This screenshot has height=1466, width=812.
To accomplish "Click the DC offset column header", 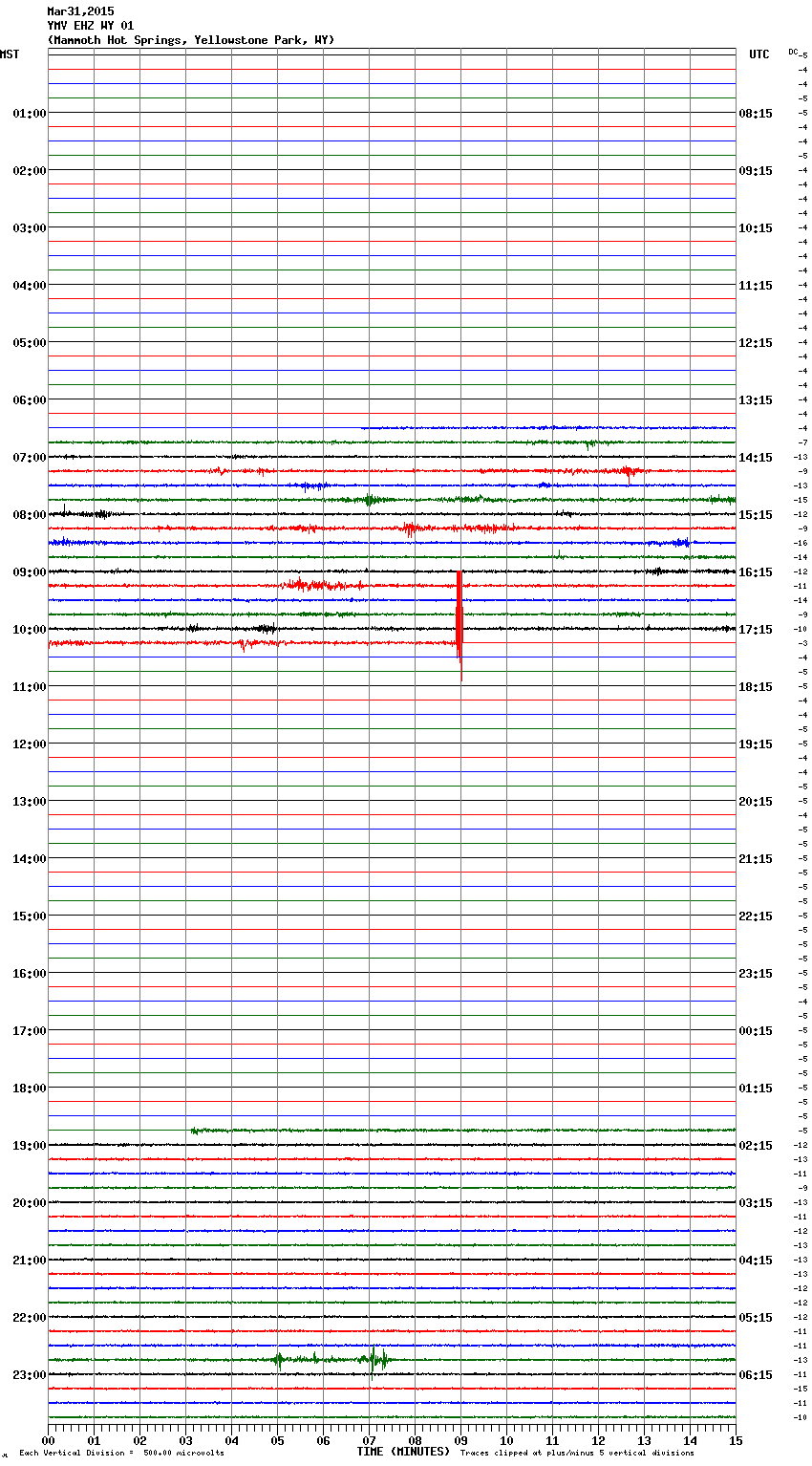I will coord(793,52).
